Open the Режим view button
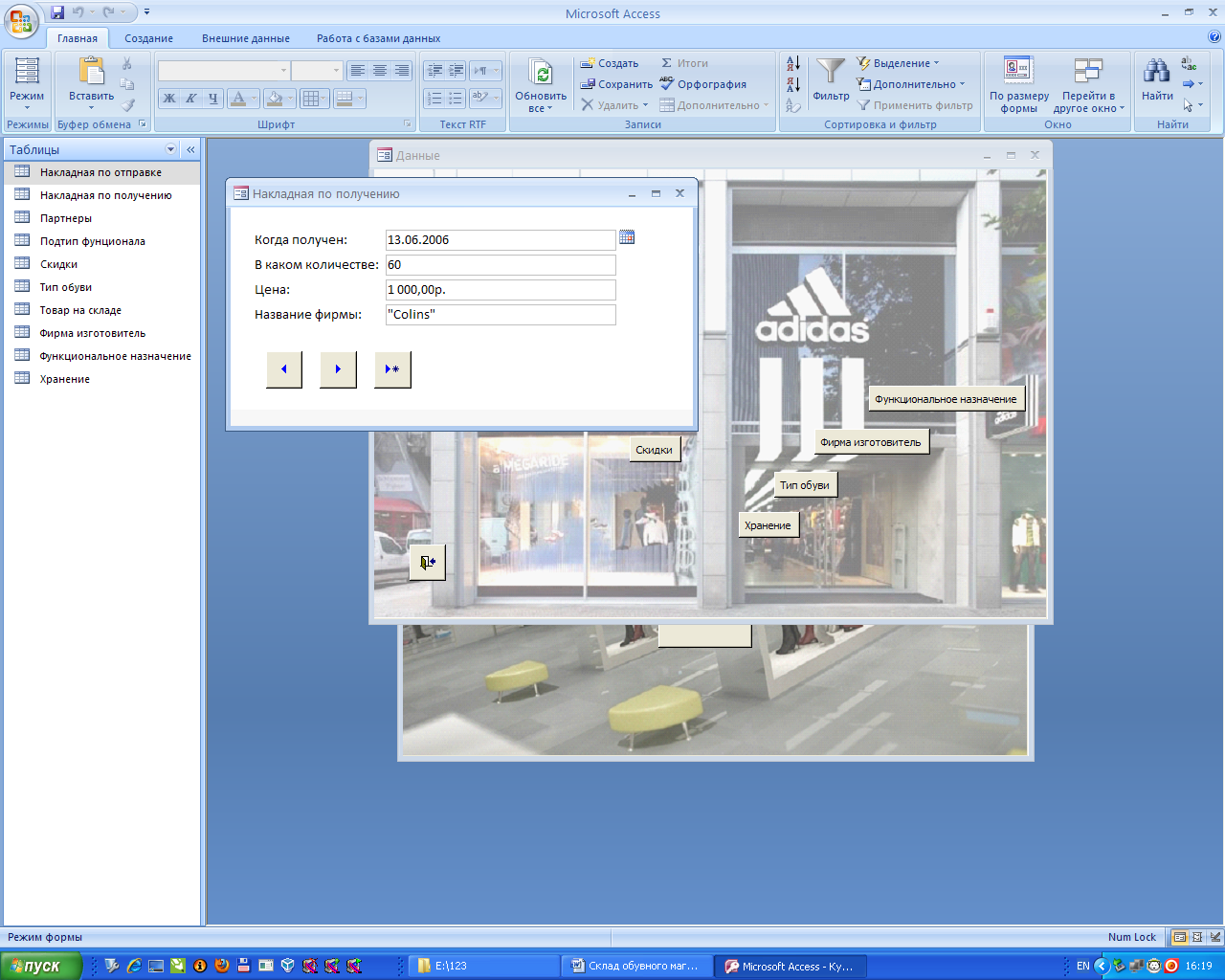Screen dimensions: 1225x980 pyautogui.click(x=27, y=84)
